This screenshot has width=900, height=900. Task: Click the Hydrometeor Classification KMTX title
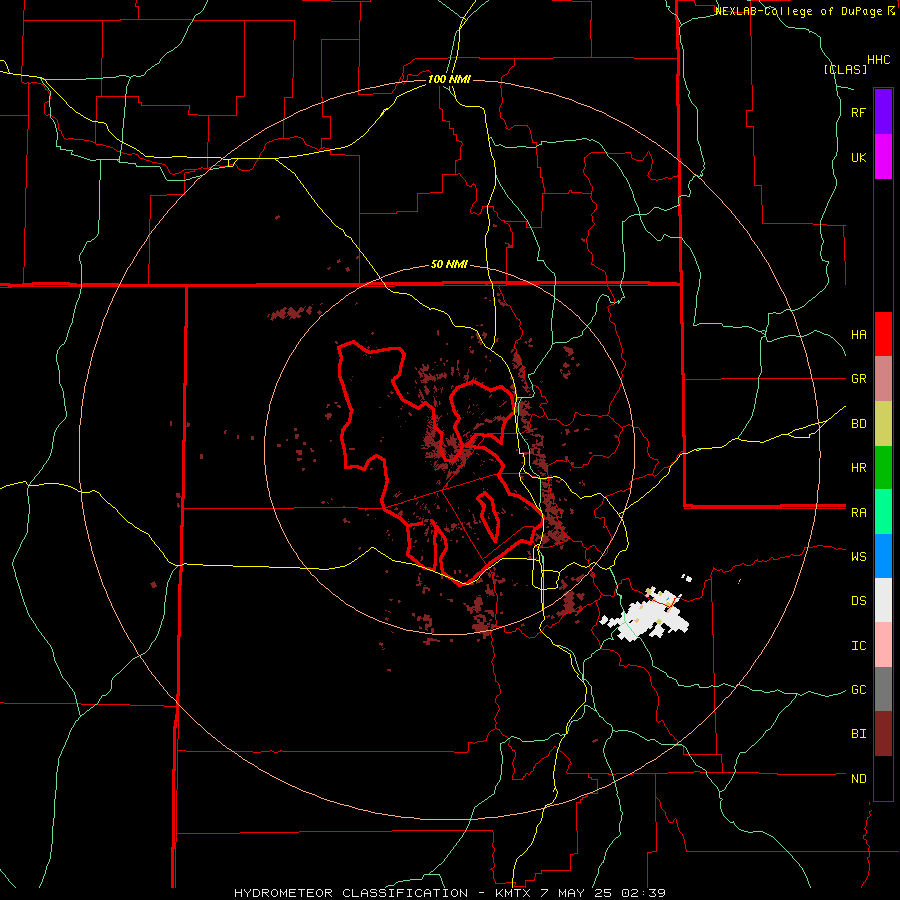450,893
